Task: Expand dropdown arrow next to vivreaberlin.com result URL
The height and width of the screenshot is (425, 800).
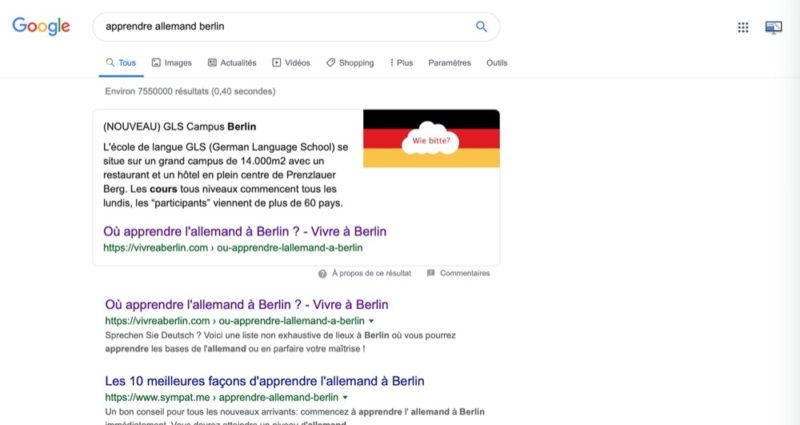Action: (371, 321)
